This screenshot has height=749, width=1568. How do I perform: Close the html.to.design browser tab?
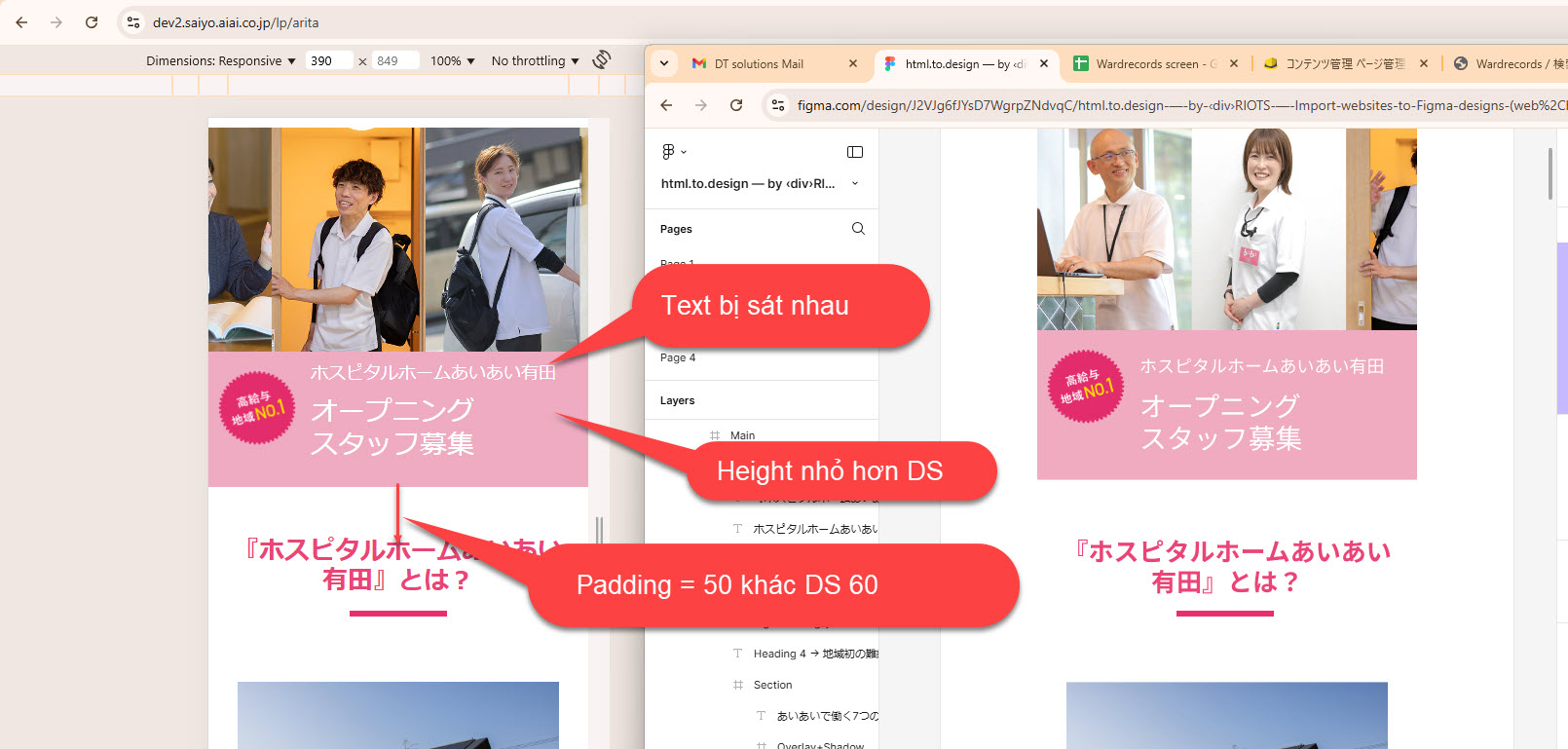pyautogui.click(x=1044, y=64)
